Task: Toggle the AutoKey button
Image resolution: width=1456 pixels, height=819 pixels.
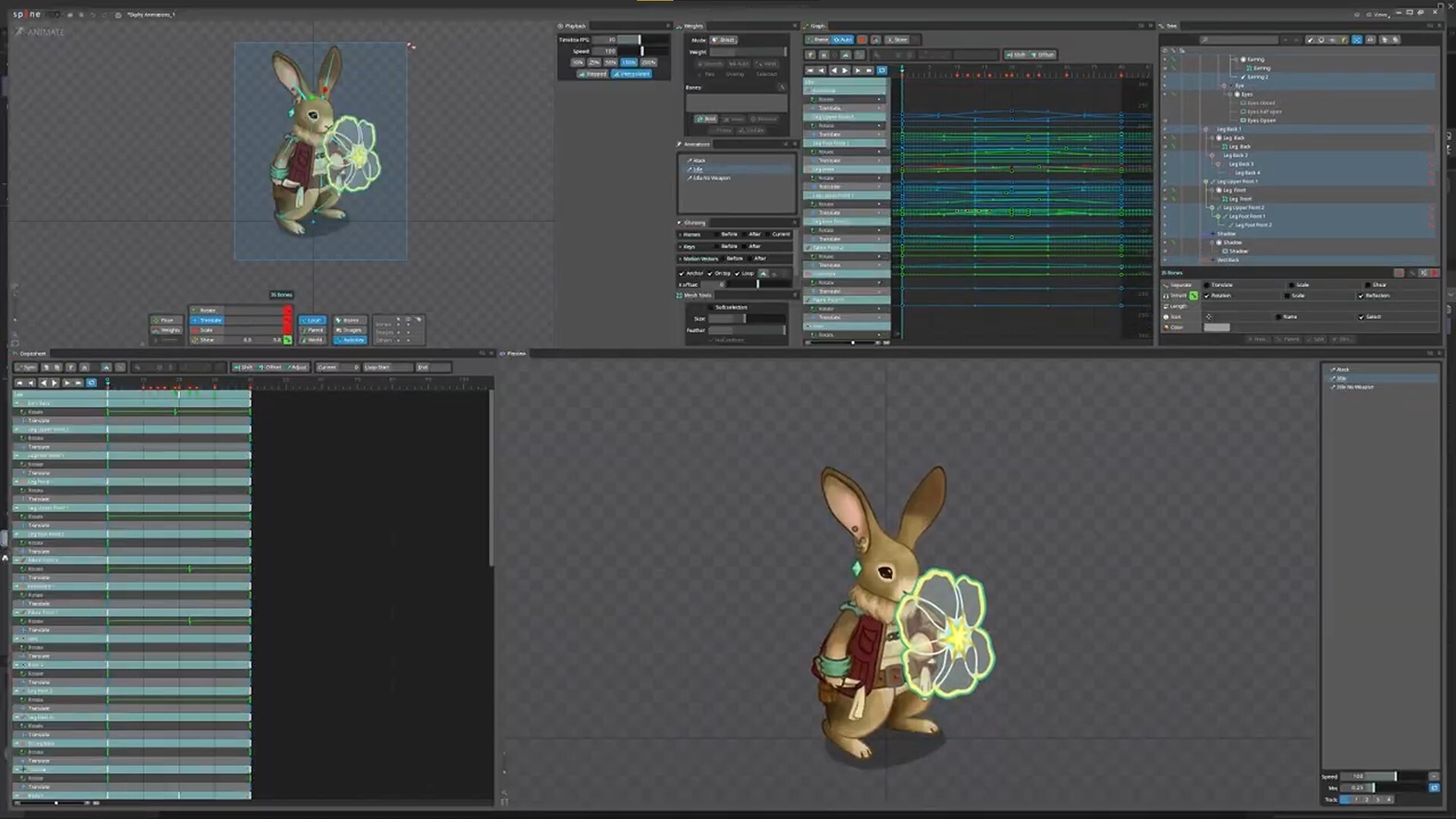Action: pyautogui.click(x=350, y=340)
